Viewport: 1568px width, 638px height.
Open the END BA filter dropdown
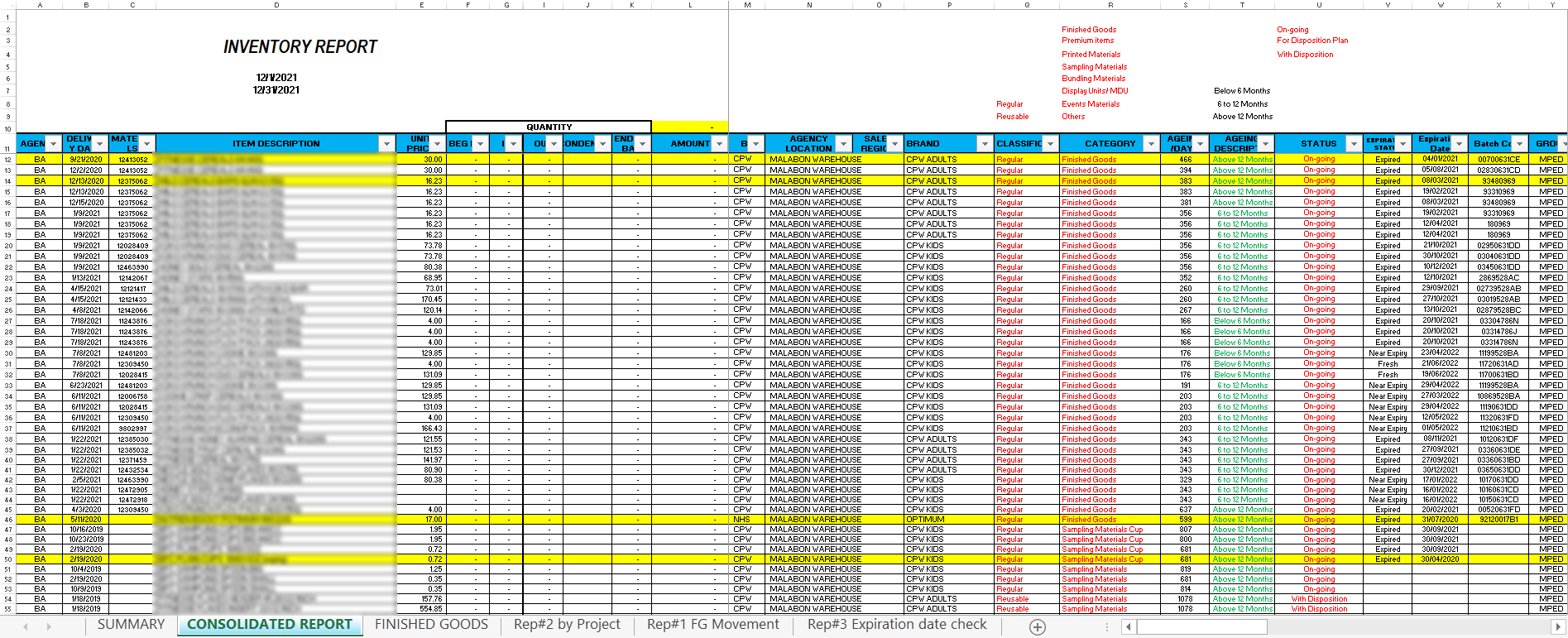642,144
